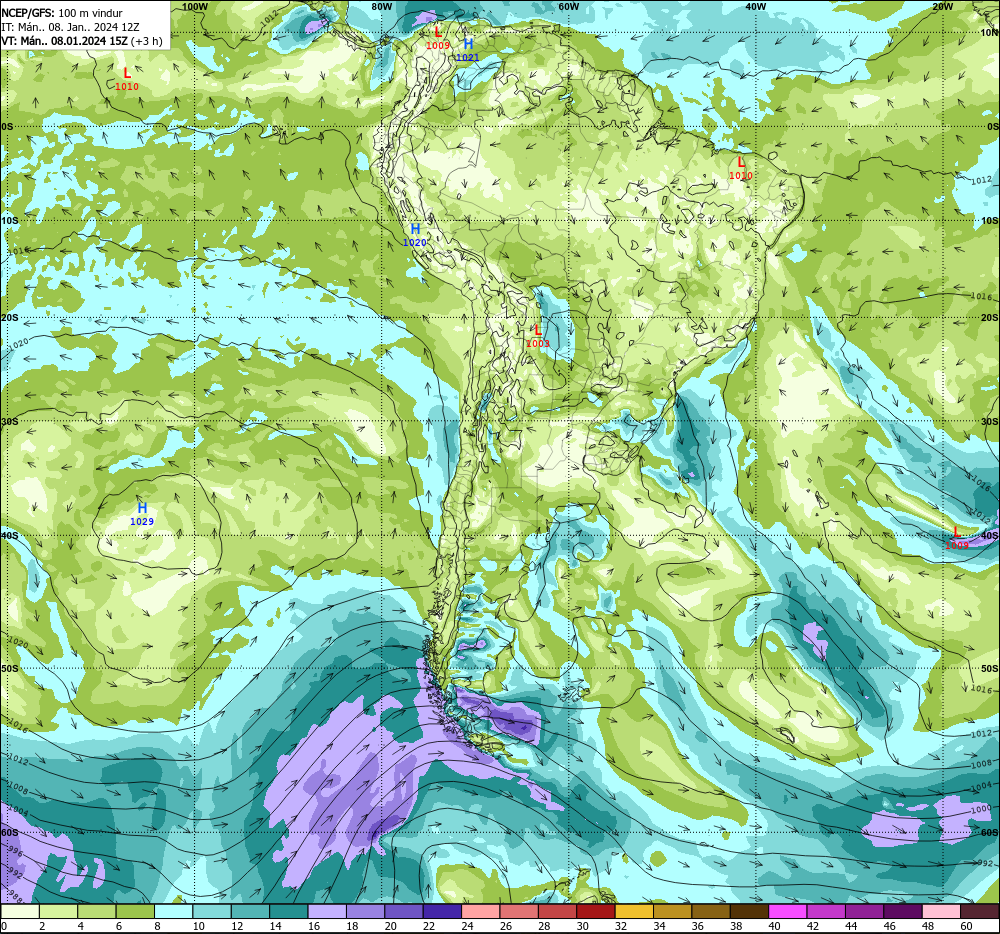Pick the pale pink 48–60 legend swatch
The height and width of the screenshot is (934, 1000).
coord(941,911)
